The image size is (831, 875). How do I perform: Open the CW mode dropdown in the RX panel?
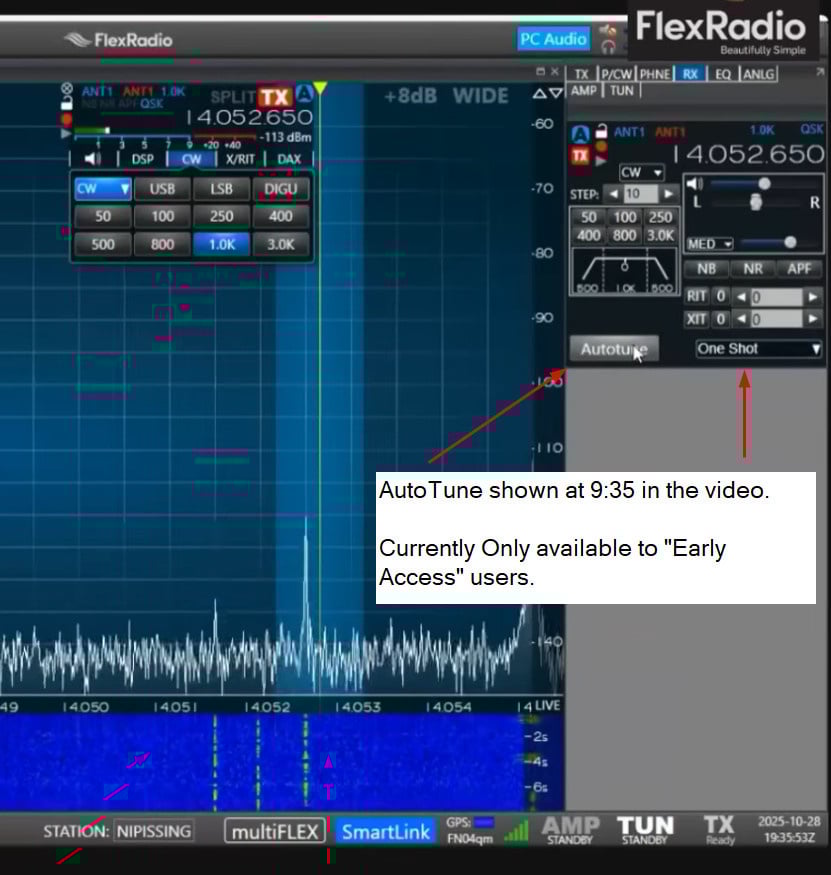click(641, 172)
